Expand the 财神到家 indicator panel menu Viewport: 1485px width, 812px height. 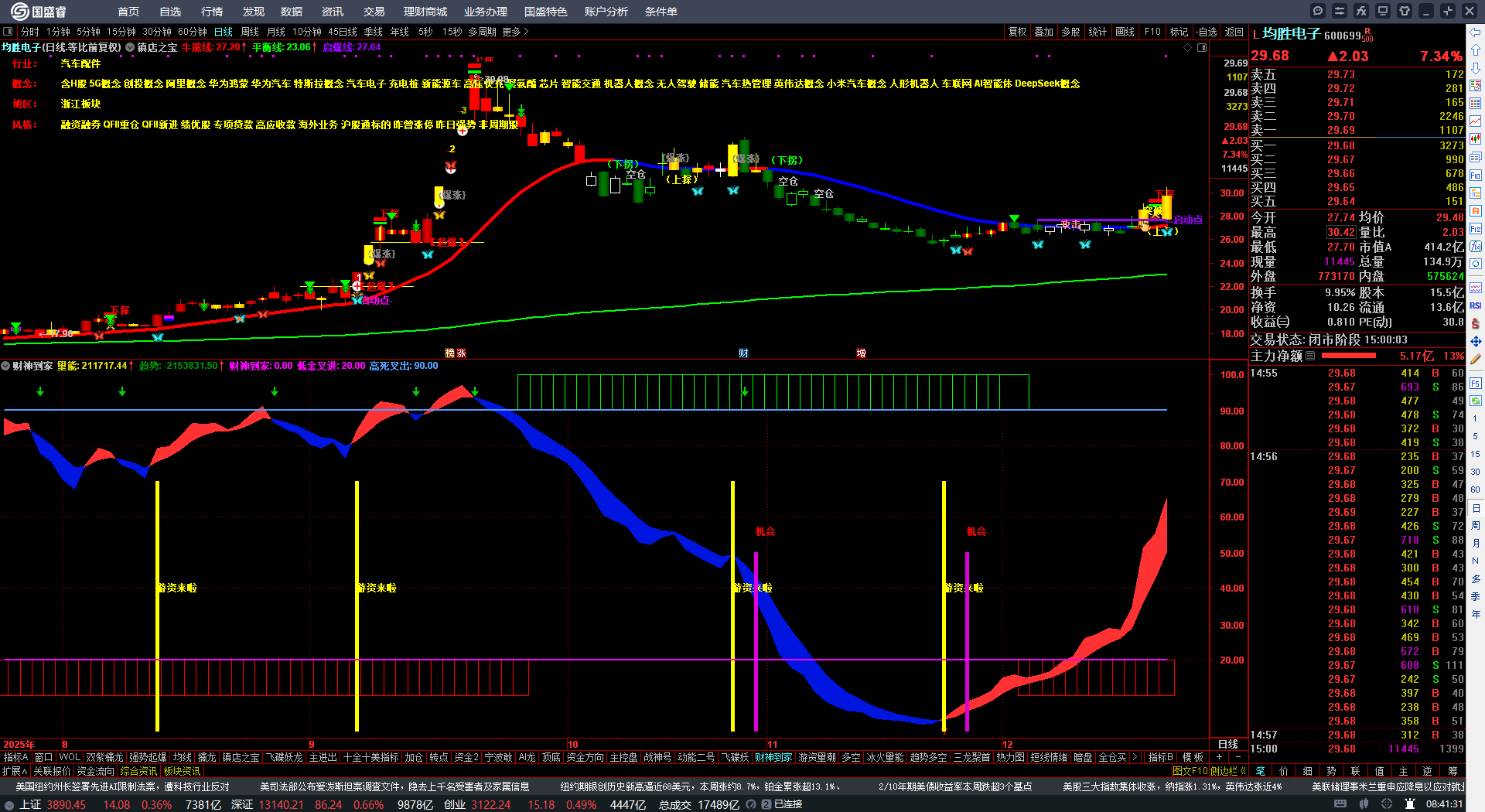[x=5, y=366]
